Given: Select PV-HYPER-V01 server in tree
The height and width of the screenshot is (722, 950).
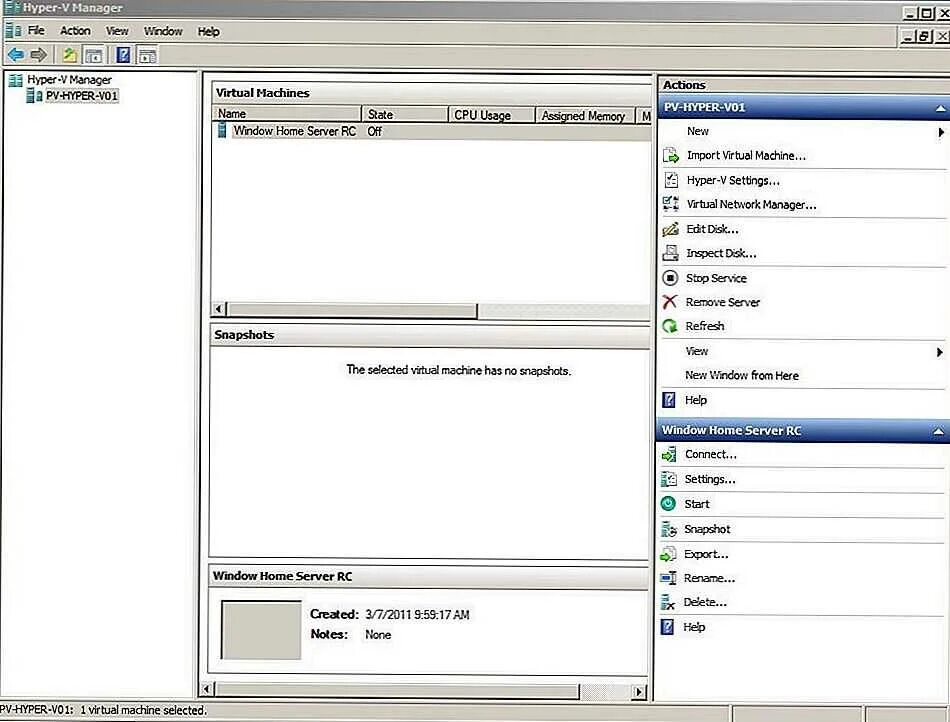Looking at the screenshot, I should tap(82, 96).
